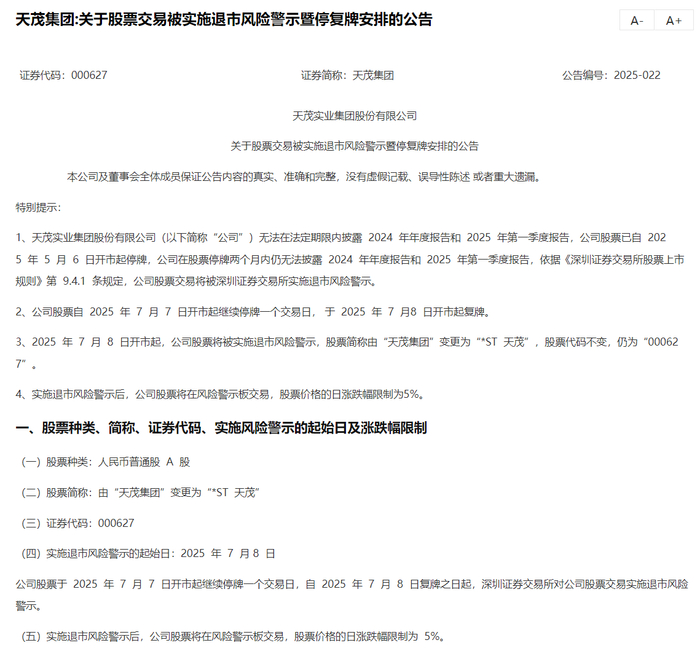Click the paragraph starting 公司股票于 2025 年 7 月 7 日

352,595
